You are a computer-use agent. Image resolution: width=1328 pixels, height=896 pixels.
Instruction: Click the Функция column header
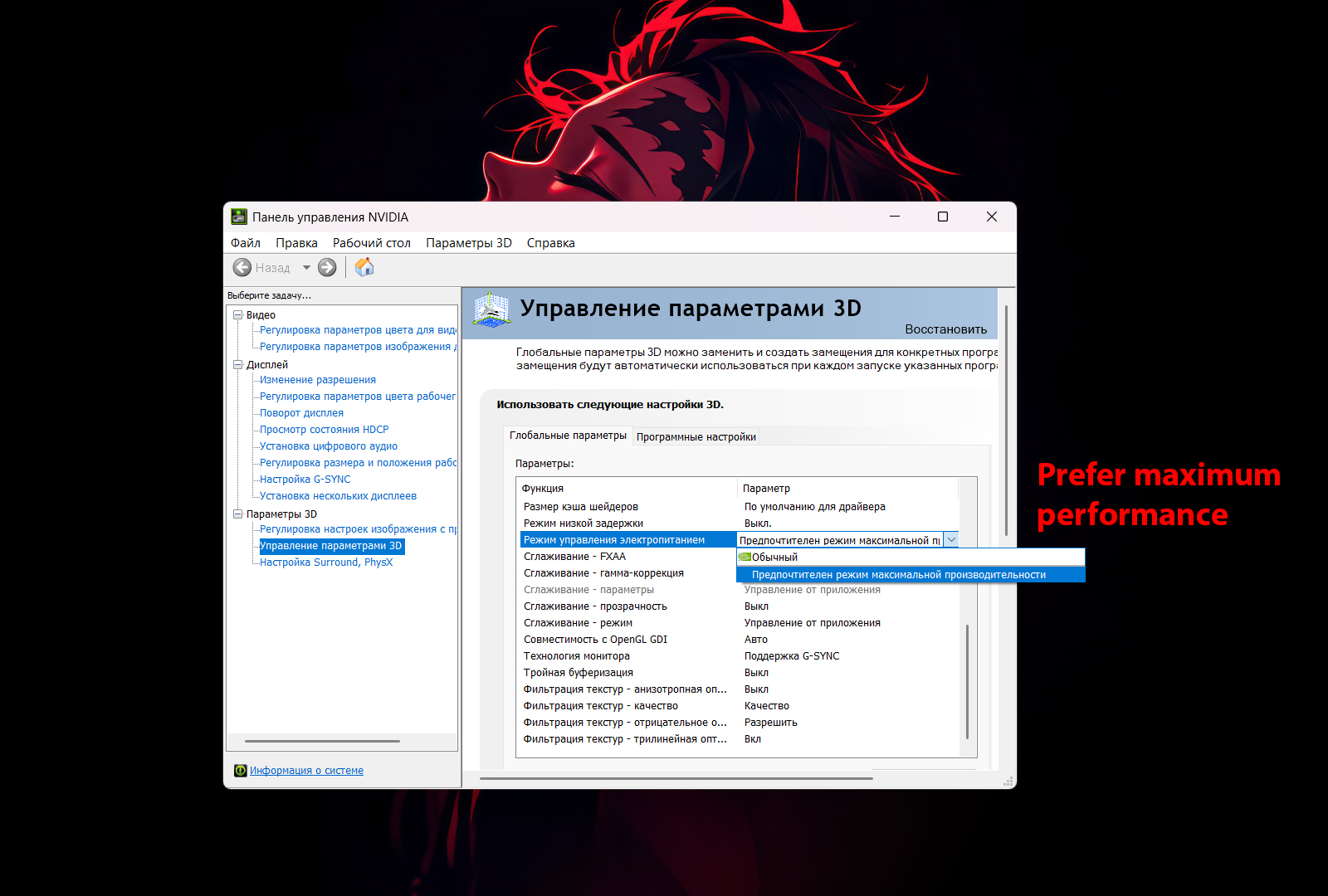pyautogui.click(x=627, y=489)
